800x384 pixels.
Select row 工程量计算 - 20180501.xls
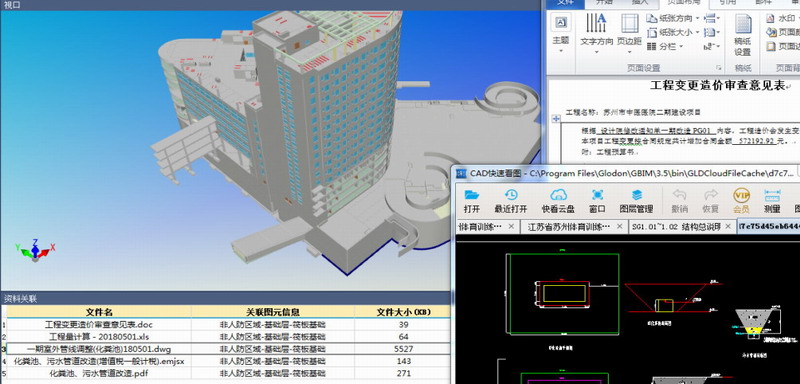(x=226, y=337)
